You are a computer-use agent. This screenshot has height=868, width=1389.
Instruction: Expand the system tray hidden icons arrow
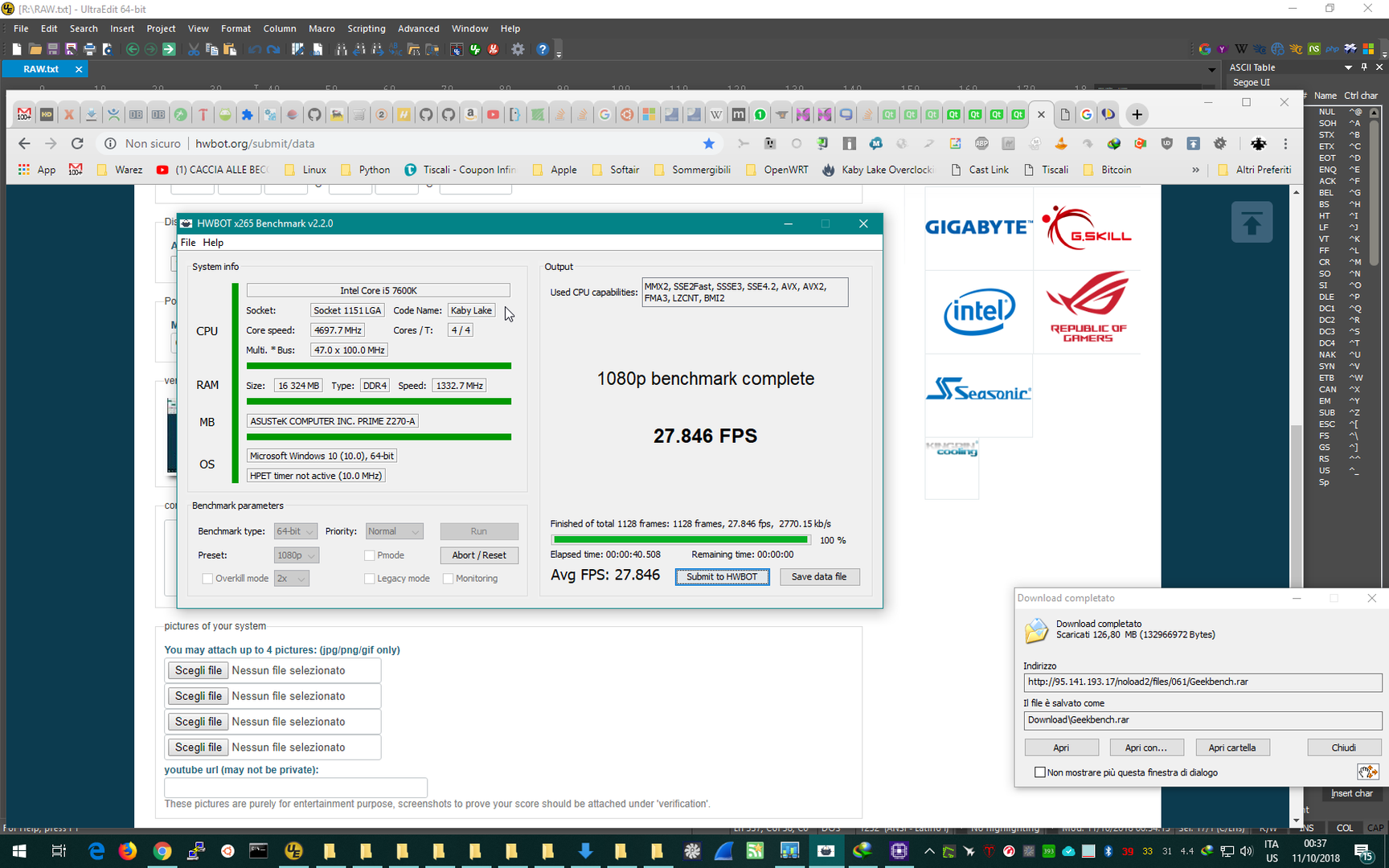(x=929, y=851)
